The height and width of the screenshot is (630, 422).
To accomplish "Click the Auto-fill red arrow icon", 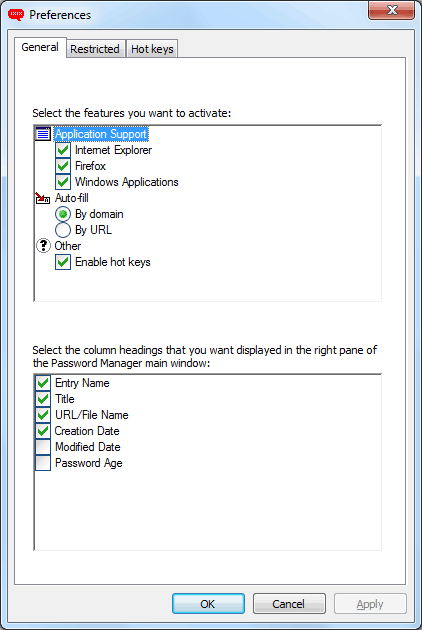I will [43, 198].
